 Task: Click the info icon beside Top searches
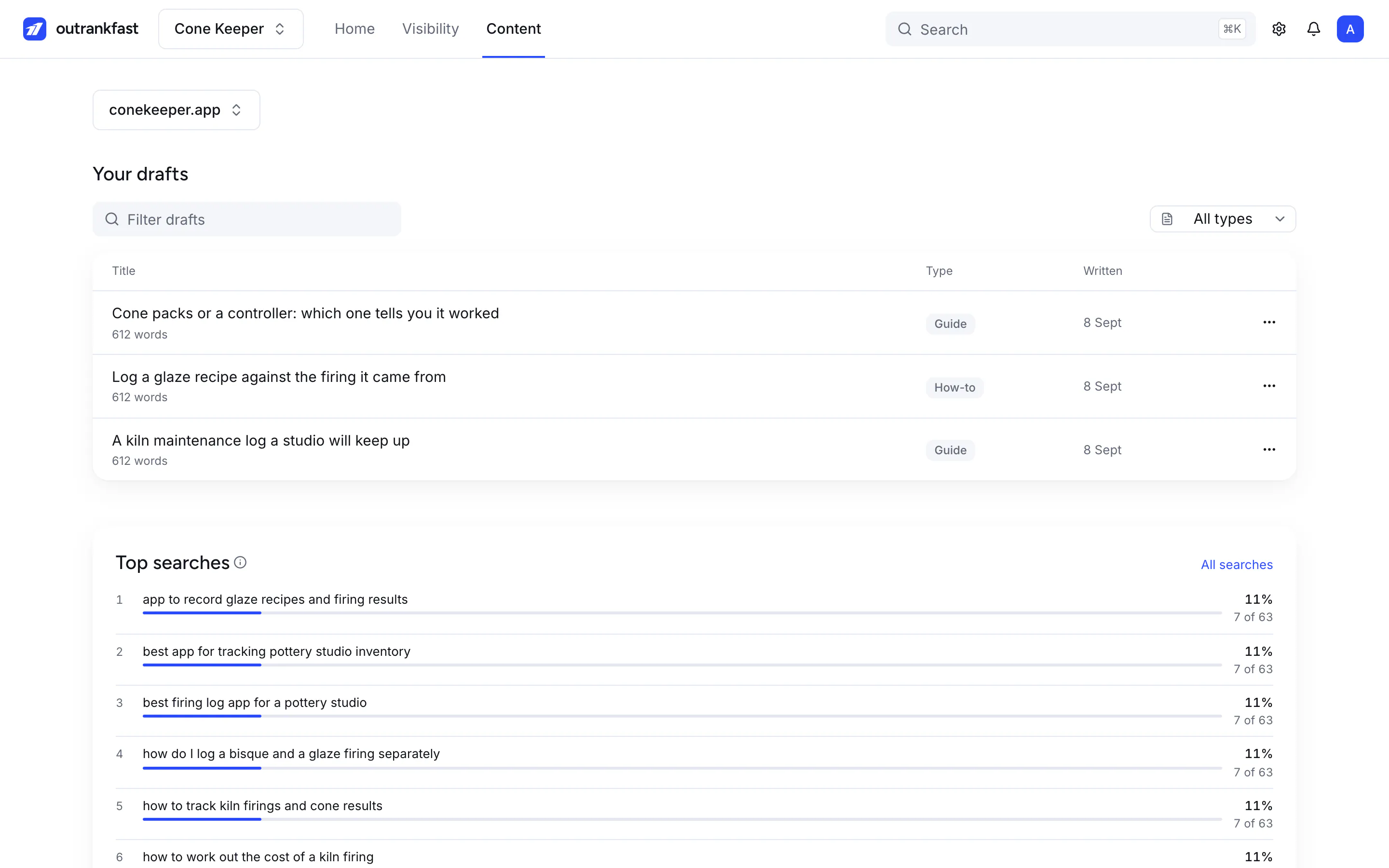(241, 563)
